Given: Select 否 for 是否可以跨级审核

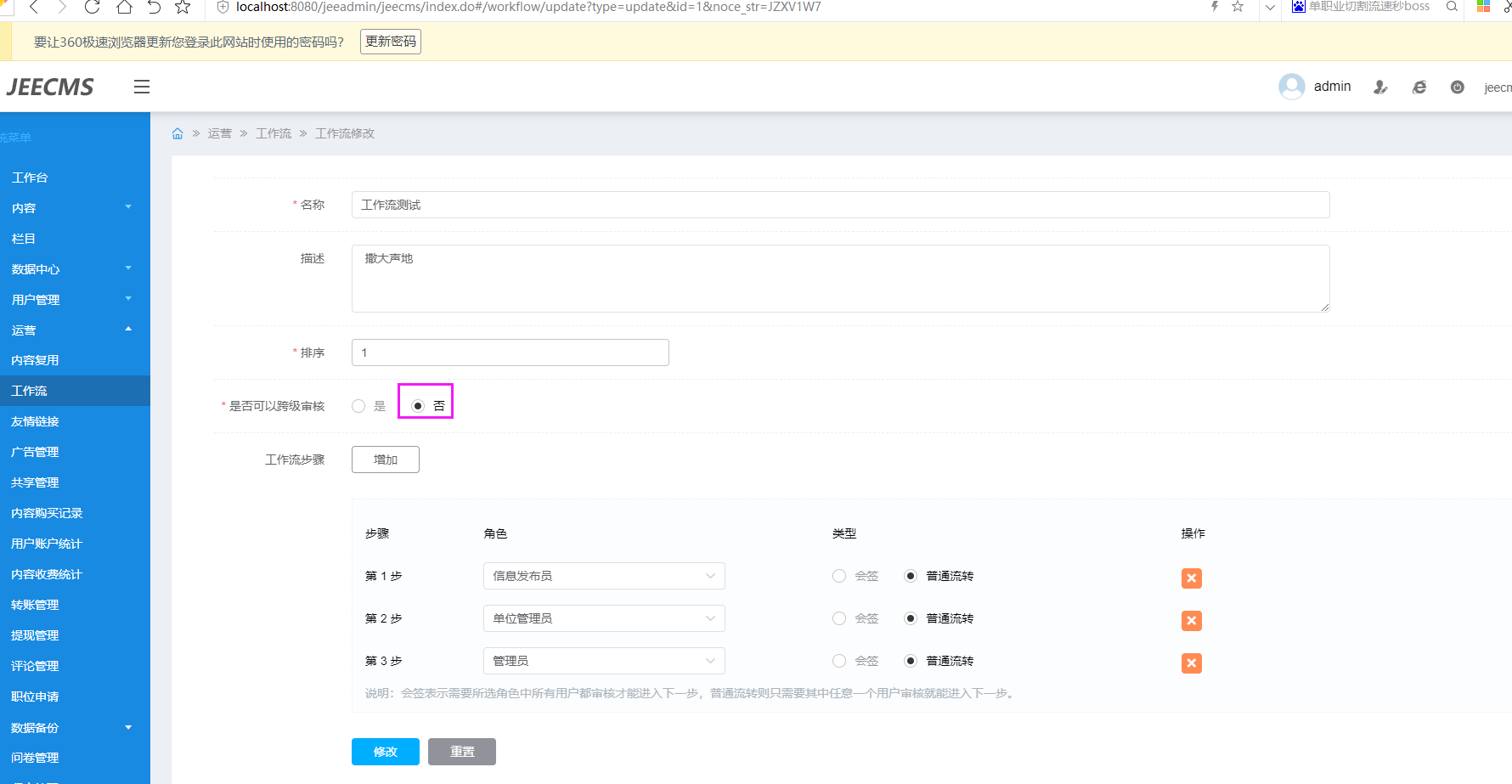Looking at the screenshot, I should (418, 406).
